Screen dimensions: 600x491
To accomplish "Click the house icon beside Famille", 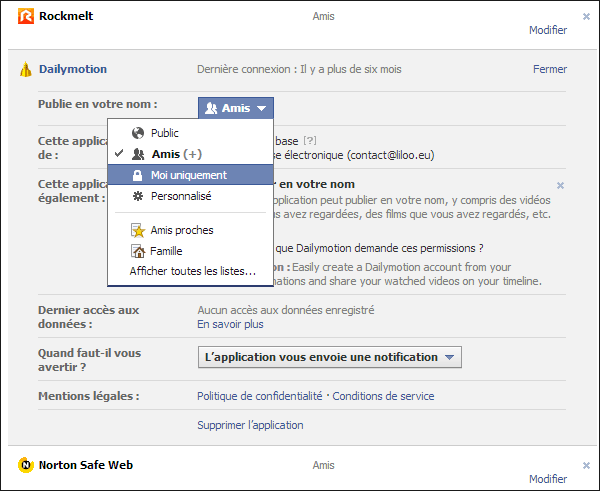I will pos(138,251).
